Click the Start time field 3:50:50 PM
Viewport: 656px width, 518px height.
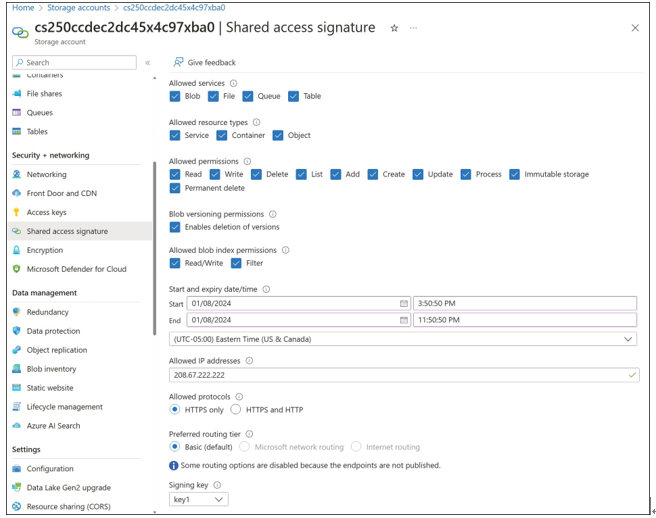[525, 303]
